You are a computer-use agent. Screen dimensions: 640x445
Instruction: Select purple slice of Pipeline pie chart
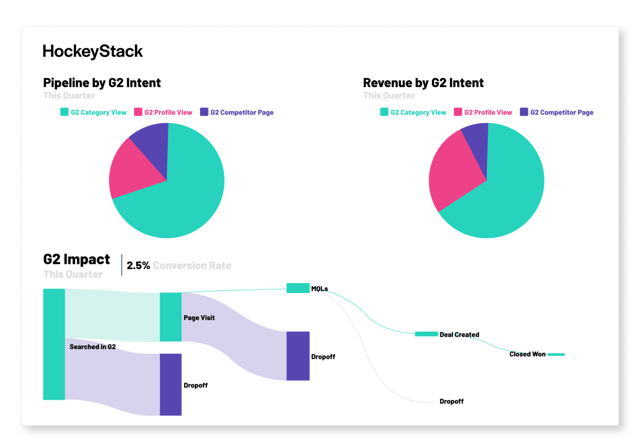[154, 143]
